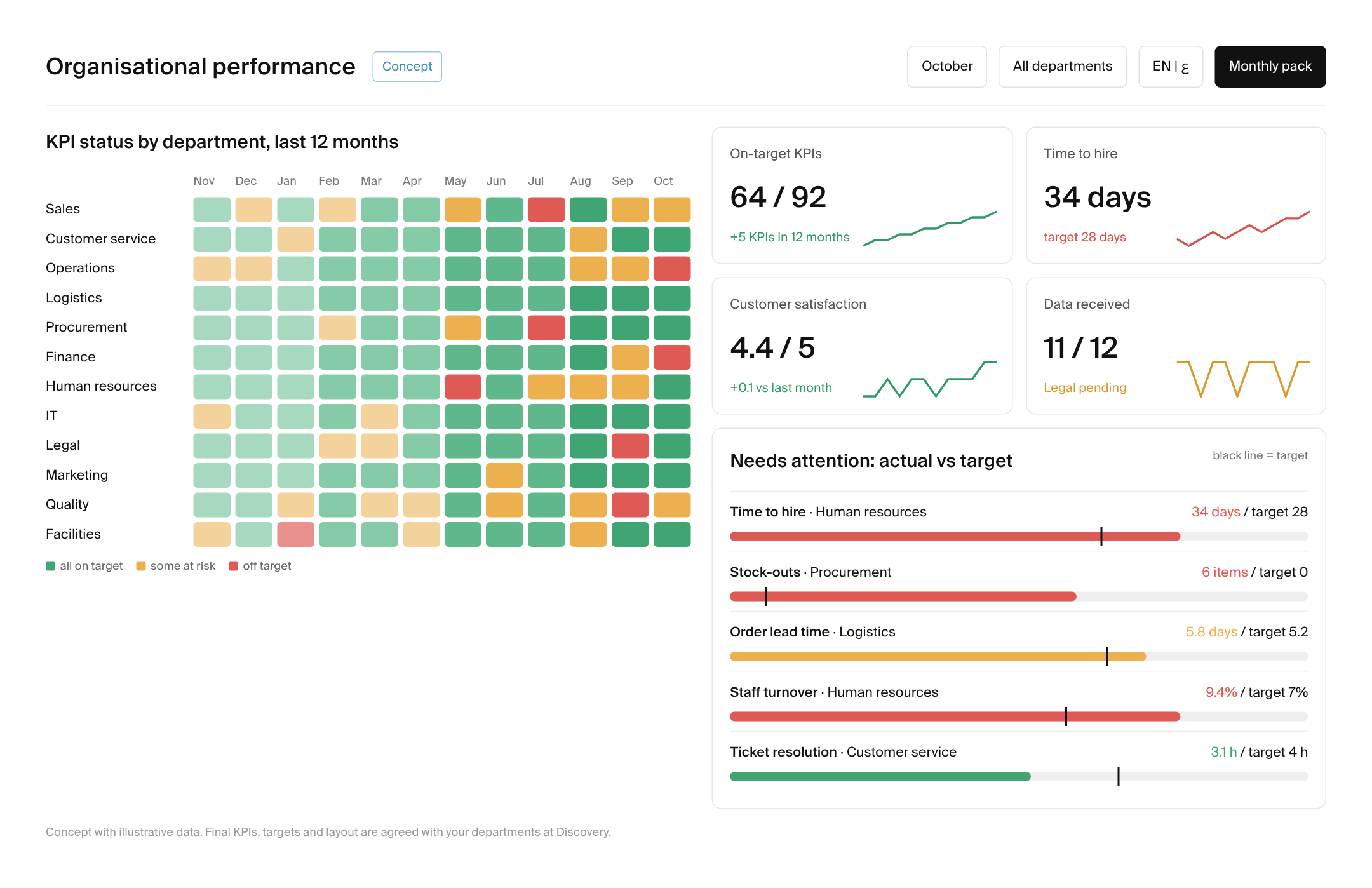
Task: Select the Human resources May red cell
Action: [x=462, y=387]
